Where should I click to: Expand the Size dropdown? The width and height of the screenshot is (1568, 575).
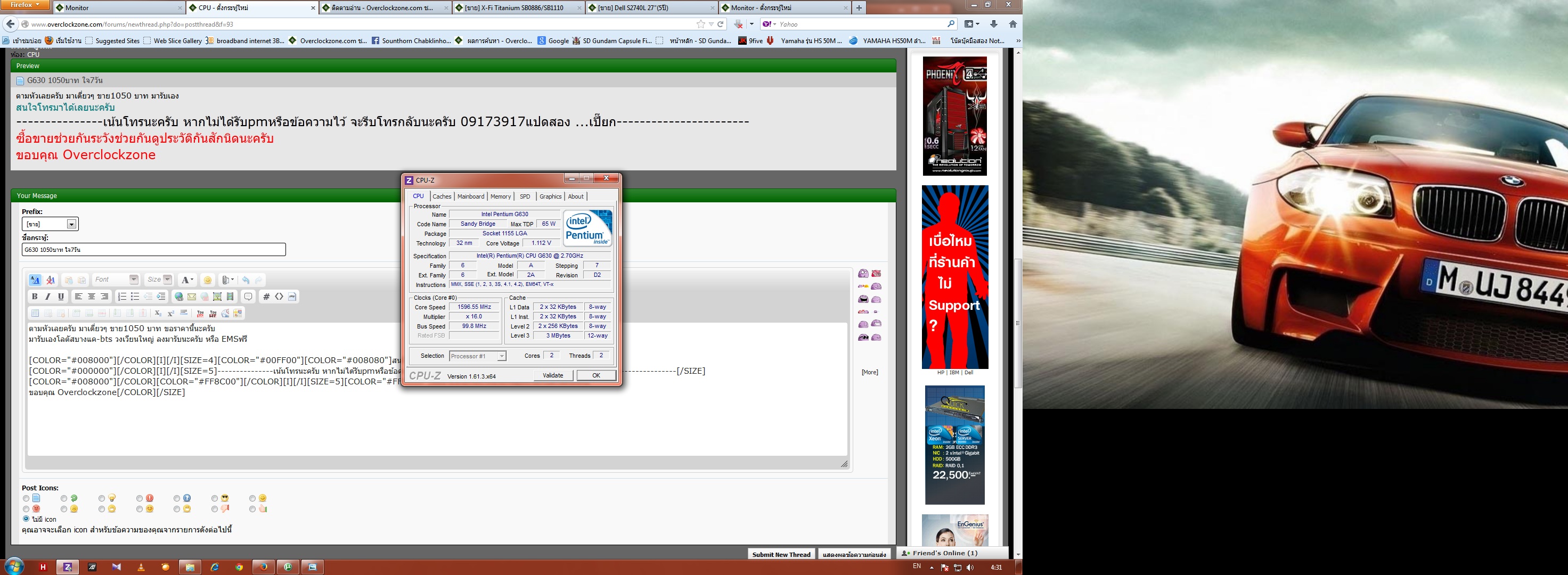[x=167, y=280]
